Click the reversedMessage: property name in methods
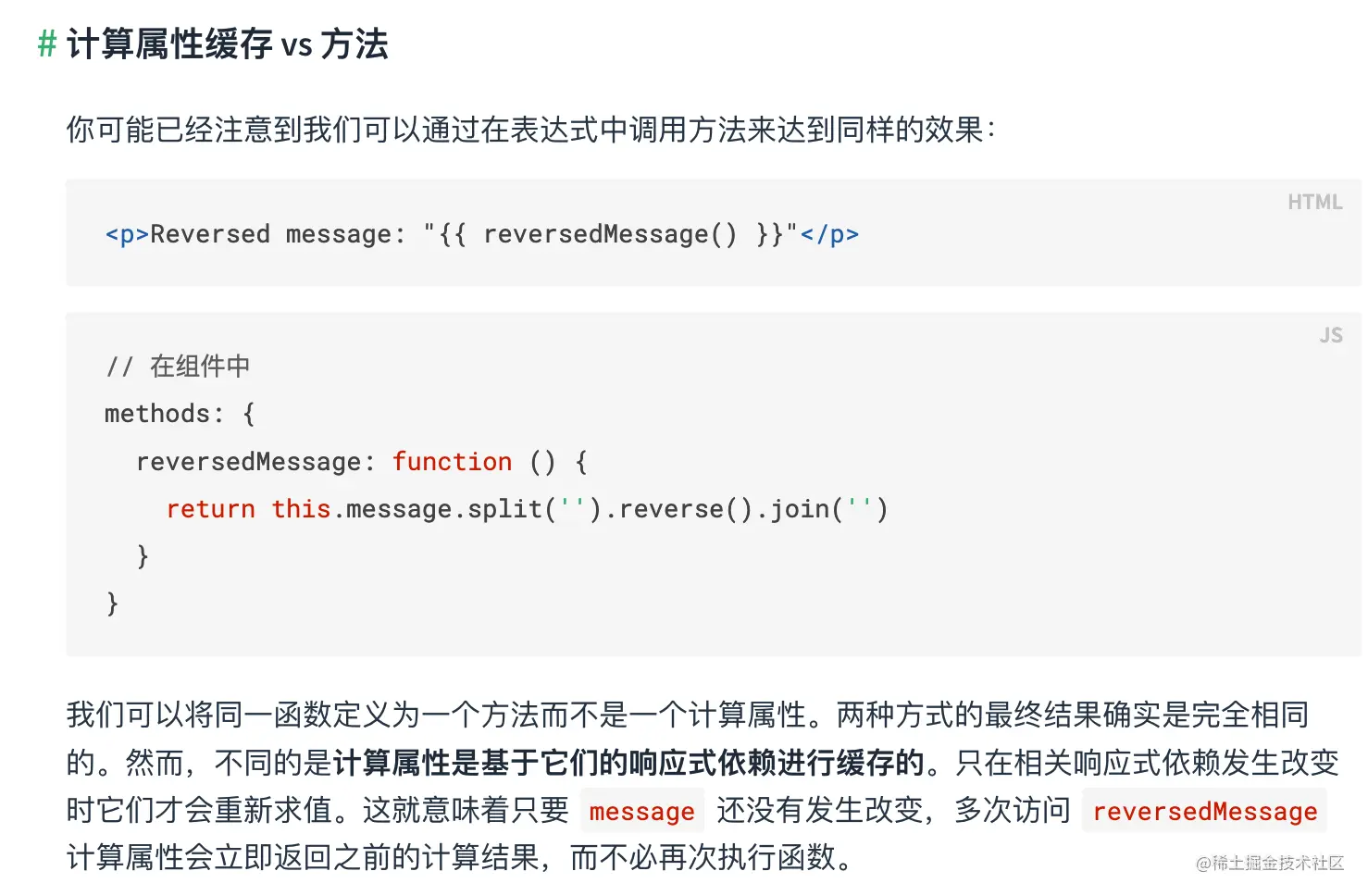The image size is (1368, 896). coord(255,462)
